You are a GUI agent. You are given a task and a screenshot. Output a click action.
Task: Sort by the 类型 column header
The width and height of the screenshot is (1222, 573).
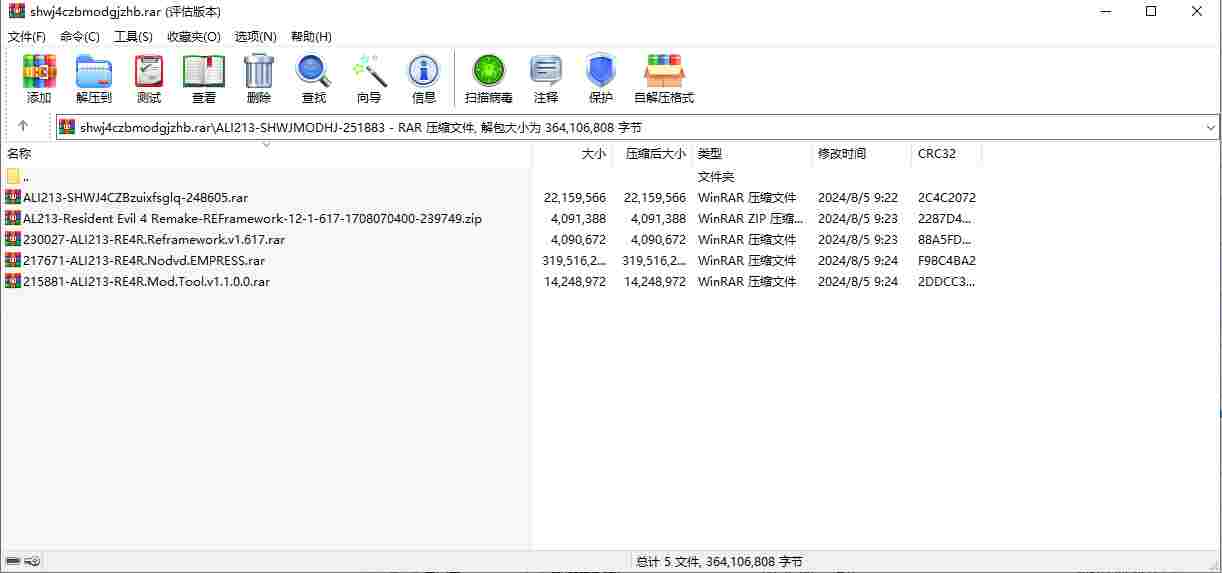point(752,154)
